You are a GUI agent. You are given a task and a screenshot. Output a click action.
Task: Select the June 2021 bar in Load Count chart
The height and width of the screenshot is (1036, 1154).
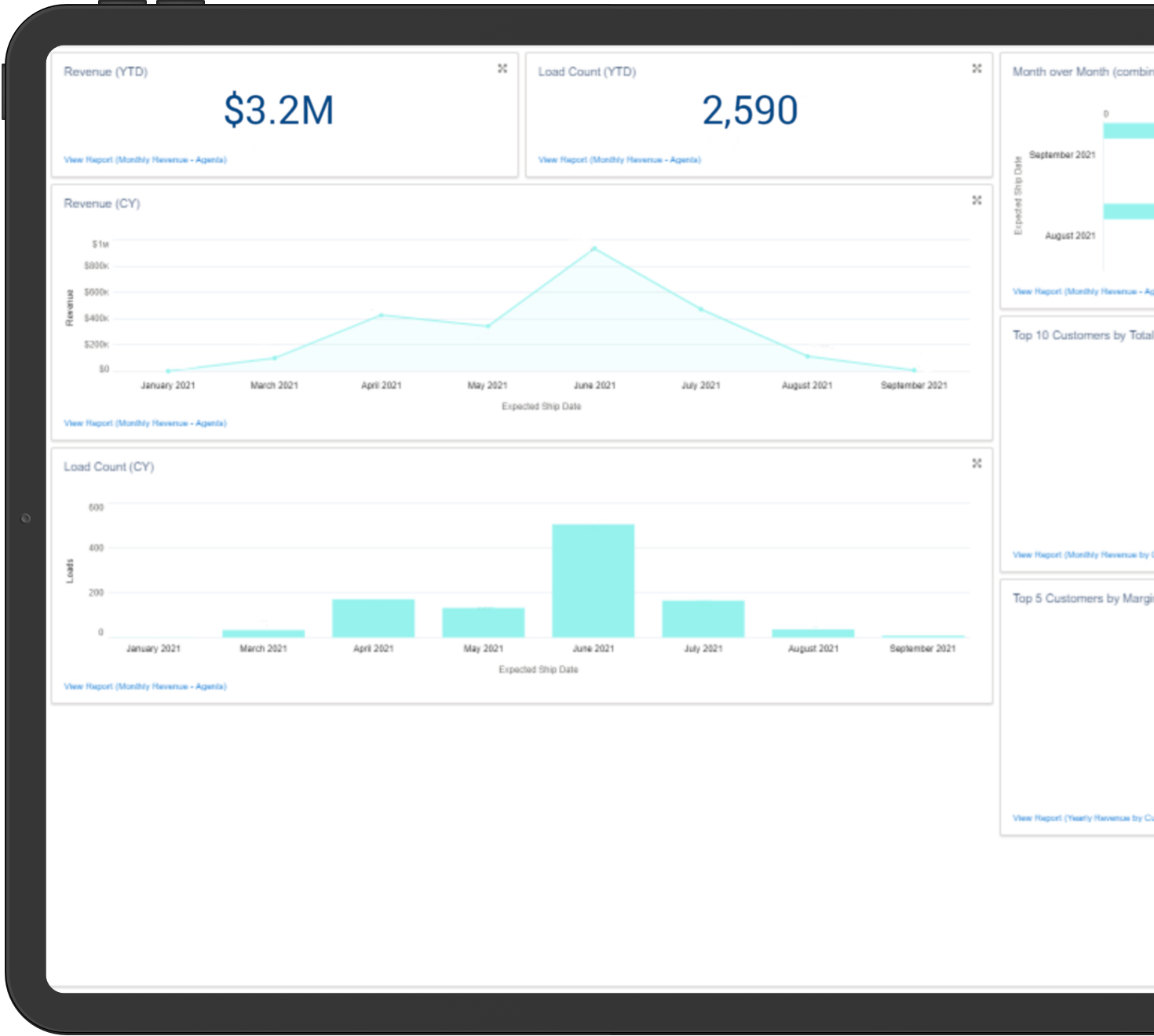point(593,581)
